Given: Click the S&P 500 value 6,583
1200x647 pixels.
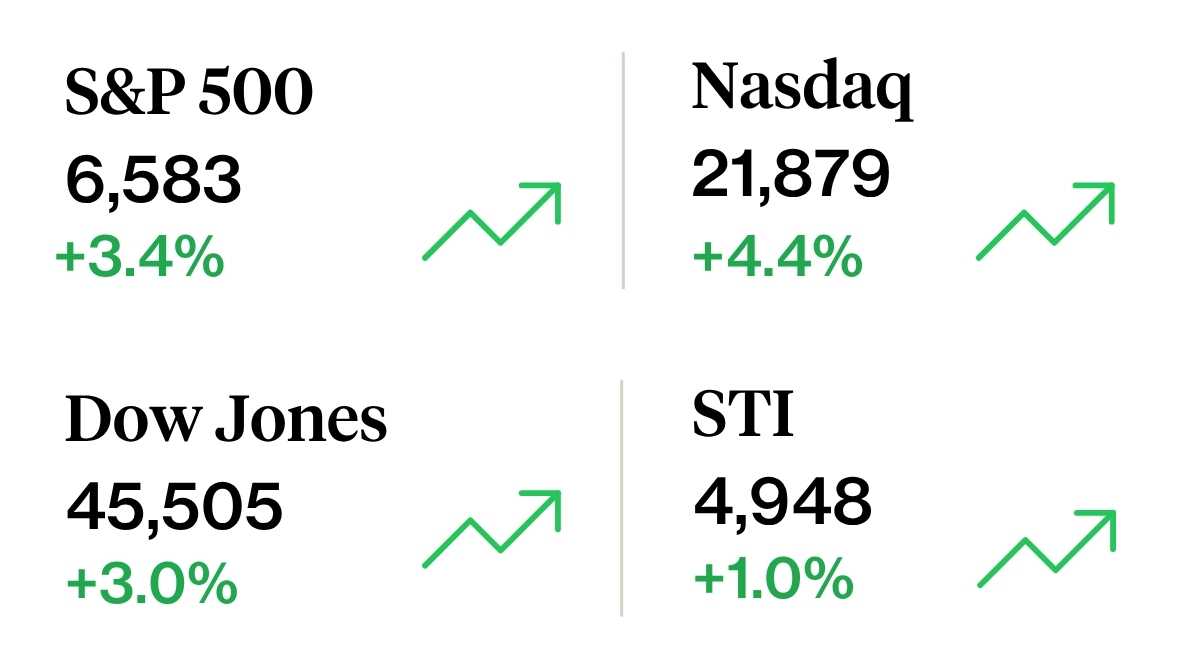Looking at the screenshot, I should pos(153,181).
